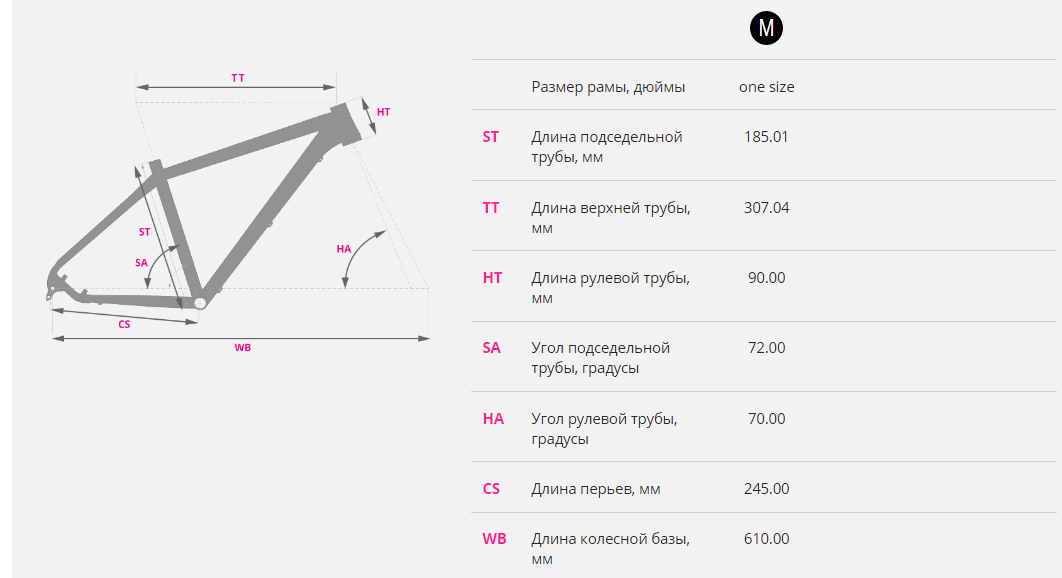Click the 'Угол рулевой трубы, градусы' label
Screen dimensions: 1062x578
point(604,428)
